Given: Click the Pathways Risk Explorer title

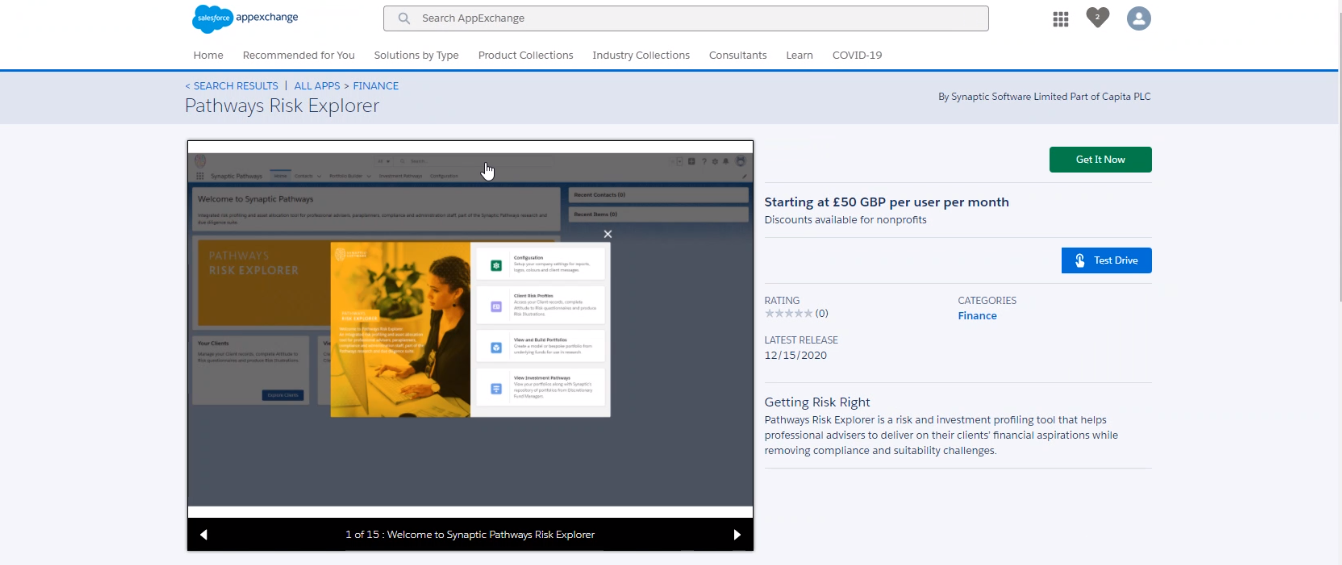Looking at the screenshot, I should 282,106.
